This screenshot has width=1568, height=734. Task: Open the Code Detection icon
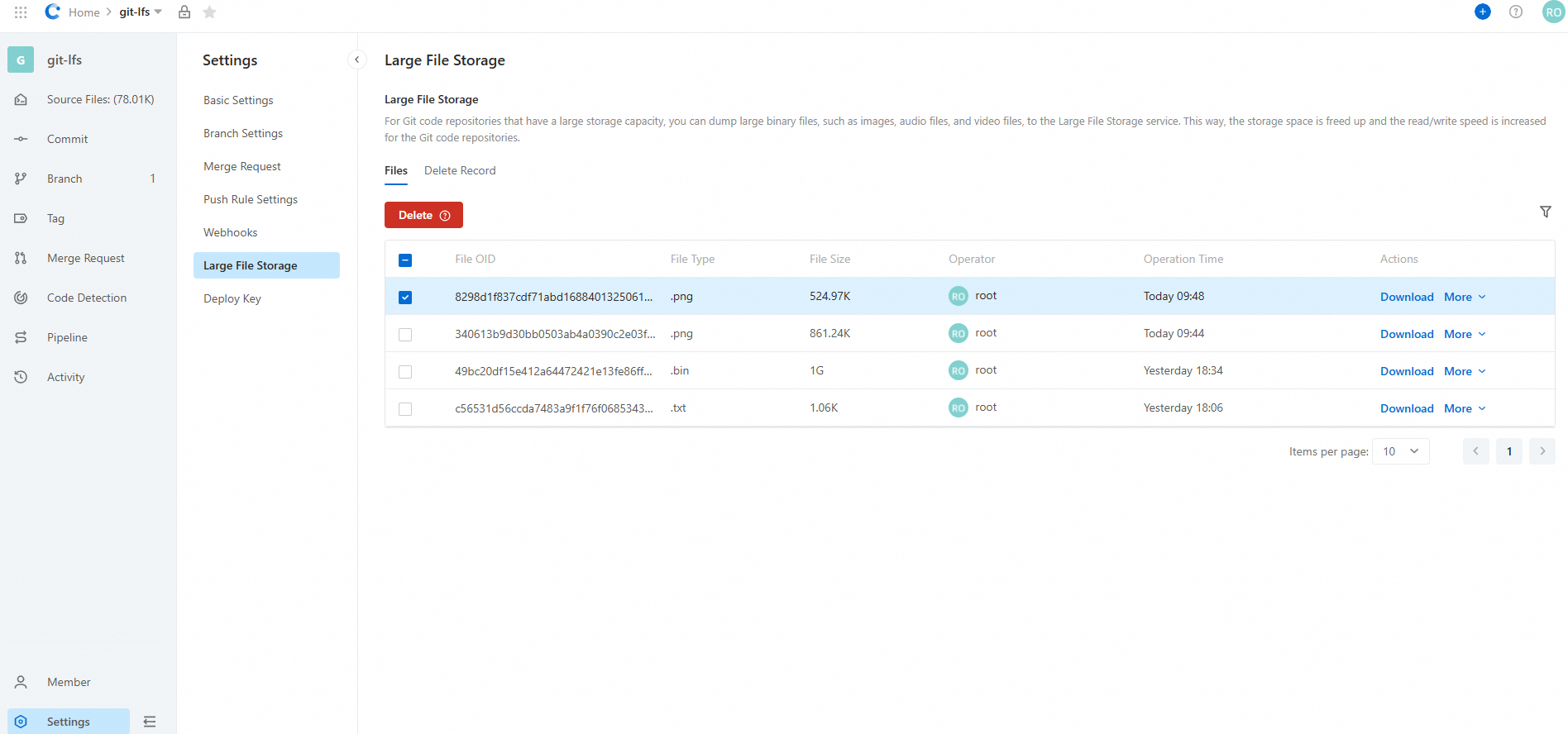tap(21, 298)
